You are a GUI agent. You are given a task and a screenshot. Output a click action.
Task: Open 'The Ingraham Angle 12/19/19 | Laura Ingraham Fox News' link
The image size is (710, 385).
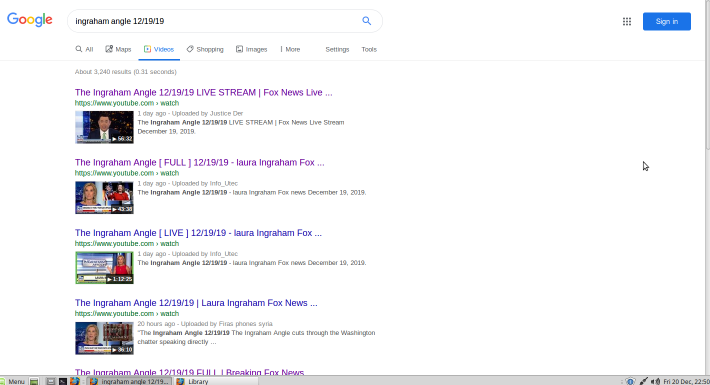coord(196,303)
